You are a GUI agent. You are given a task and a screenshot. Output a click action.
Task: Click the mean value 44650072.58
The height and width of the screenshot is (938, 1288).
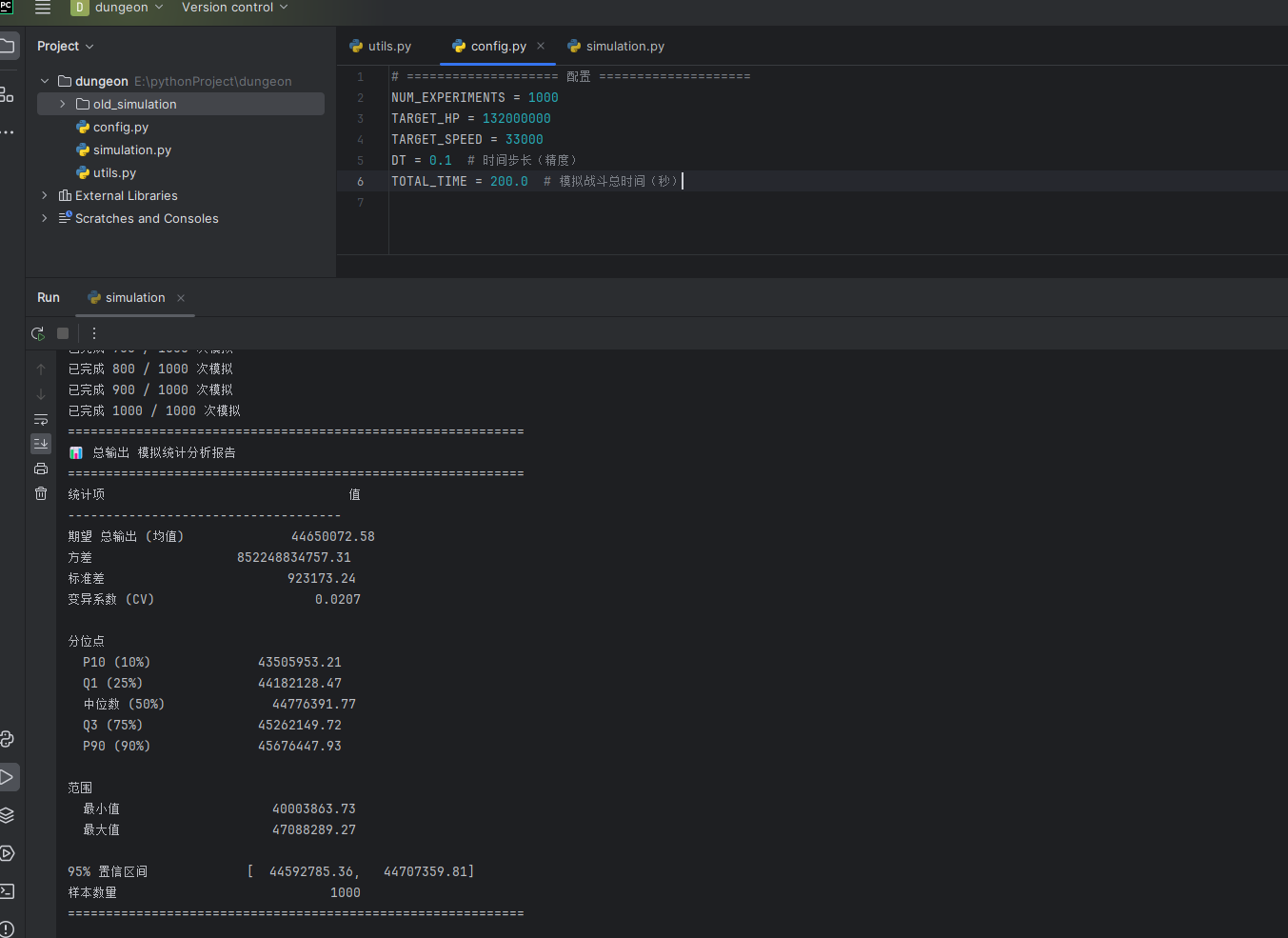333,536
